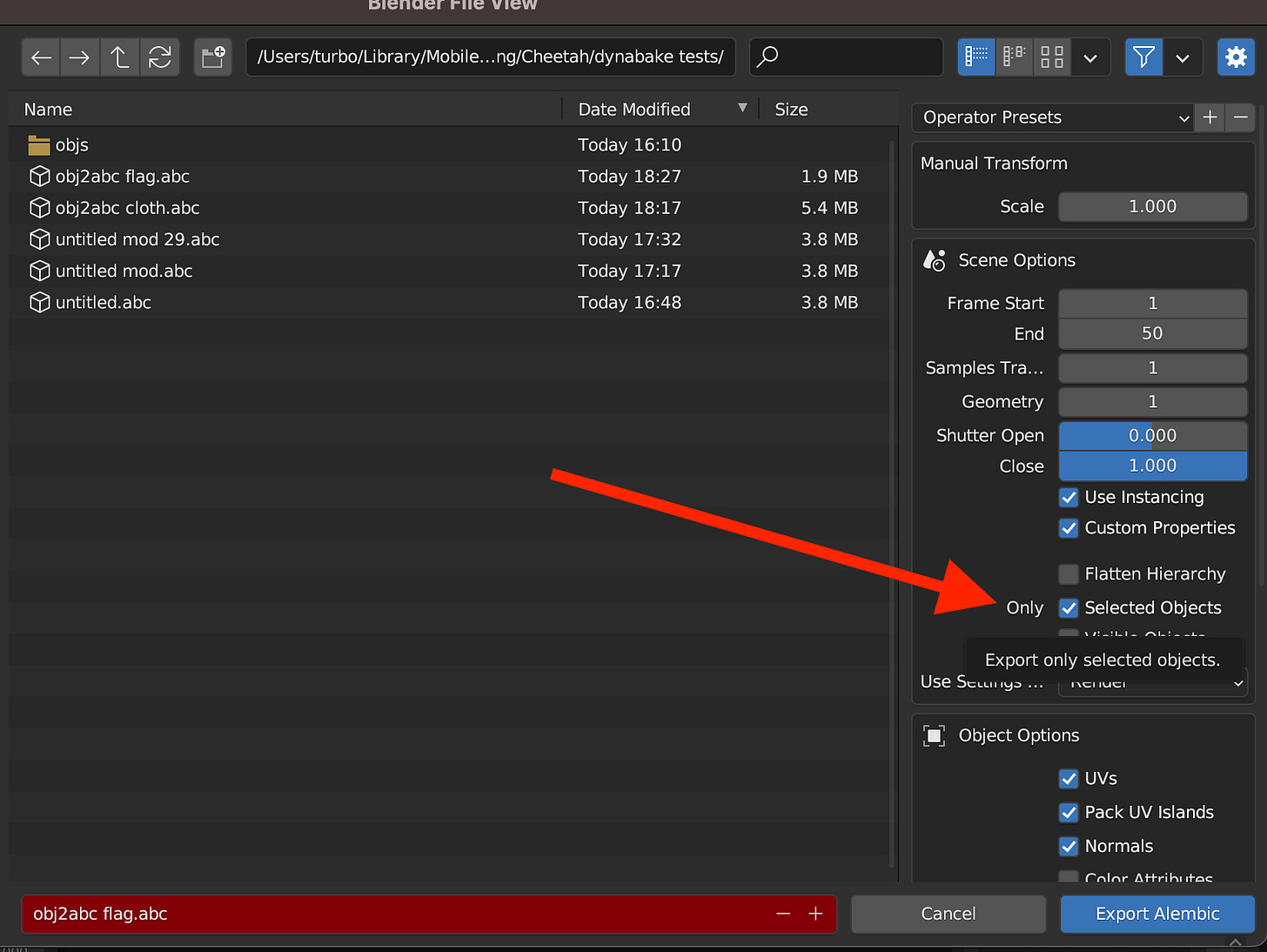
Task: Uncheck Pack UV Islands
Action: [x=1069, y=813]
